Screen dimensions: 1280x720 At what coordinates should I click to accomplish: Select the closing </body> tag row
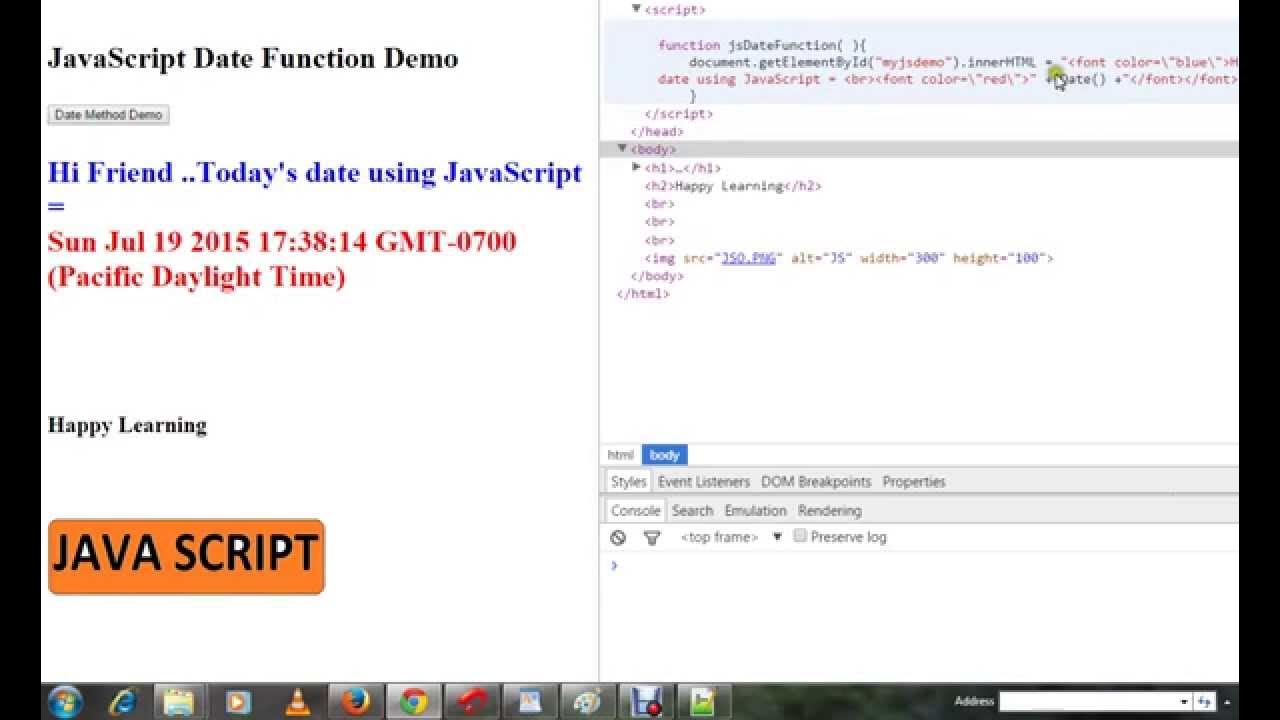click(x=657, y=276)
